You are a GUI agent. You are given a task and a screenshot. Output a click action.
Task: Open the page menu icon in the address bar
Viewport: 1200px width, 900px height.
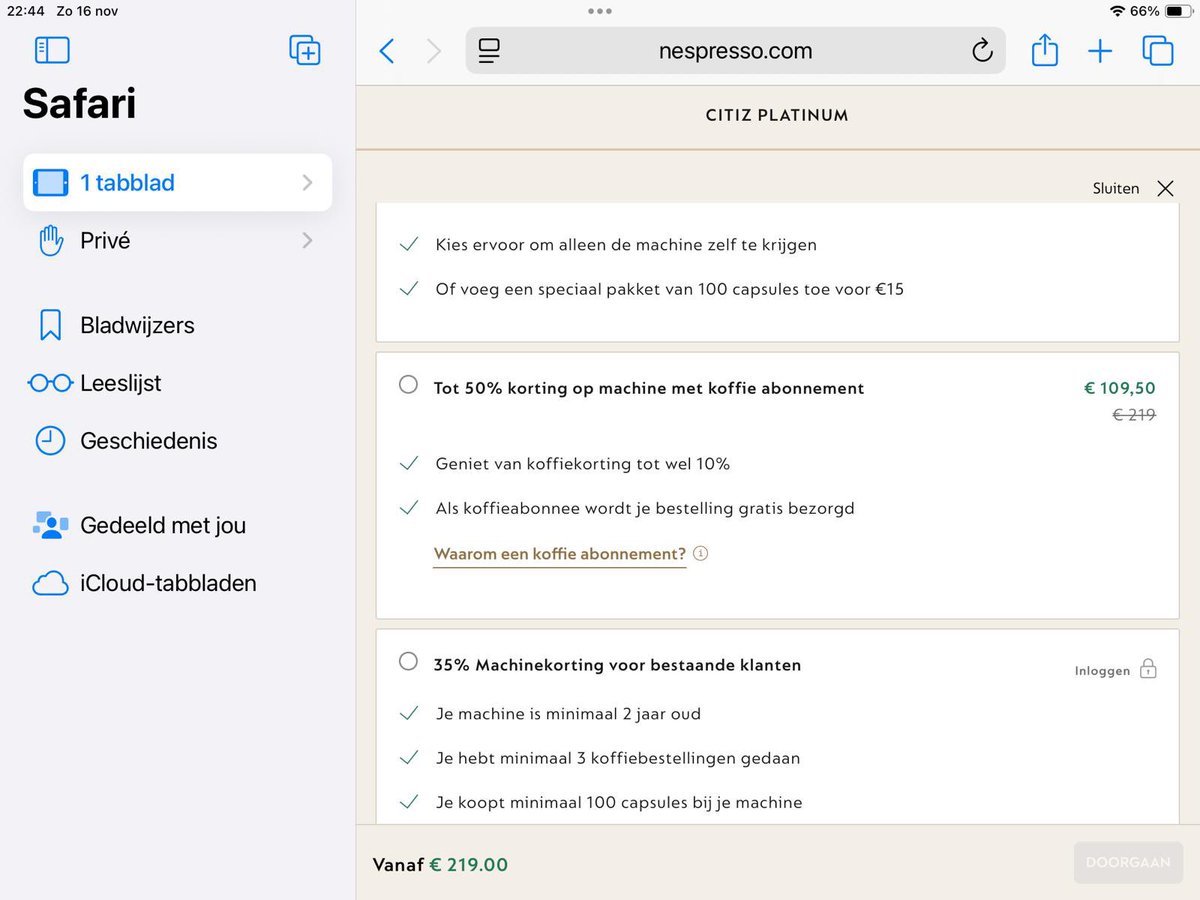(489, 51)
